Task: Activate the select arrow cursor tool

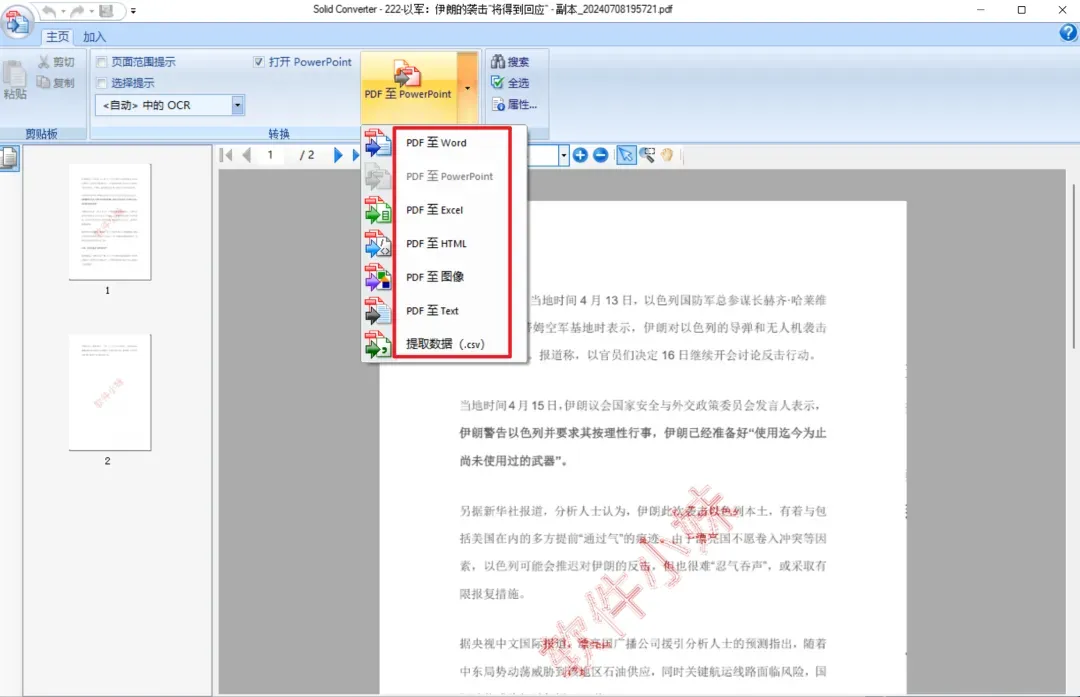Action: pos(625,155)
